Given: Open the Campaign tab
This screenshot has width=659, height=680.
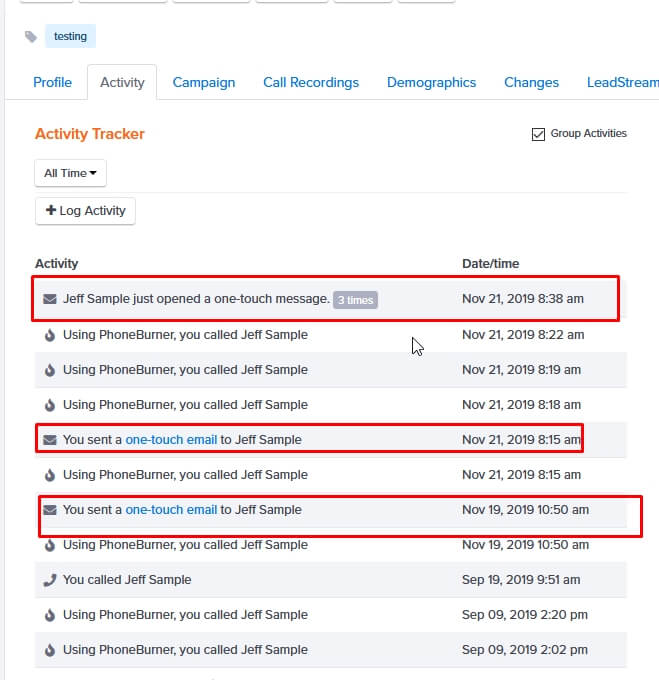Looking at the screenshot, I should click(x=204, y=83).
